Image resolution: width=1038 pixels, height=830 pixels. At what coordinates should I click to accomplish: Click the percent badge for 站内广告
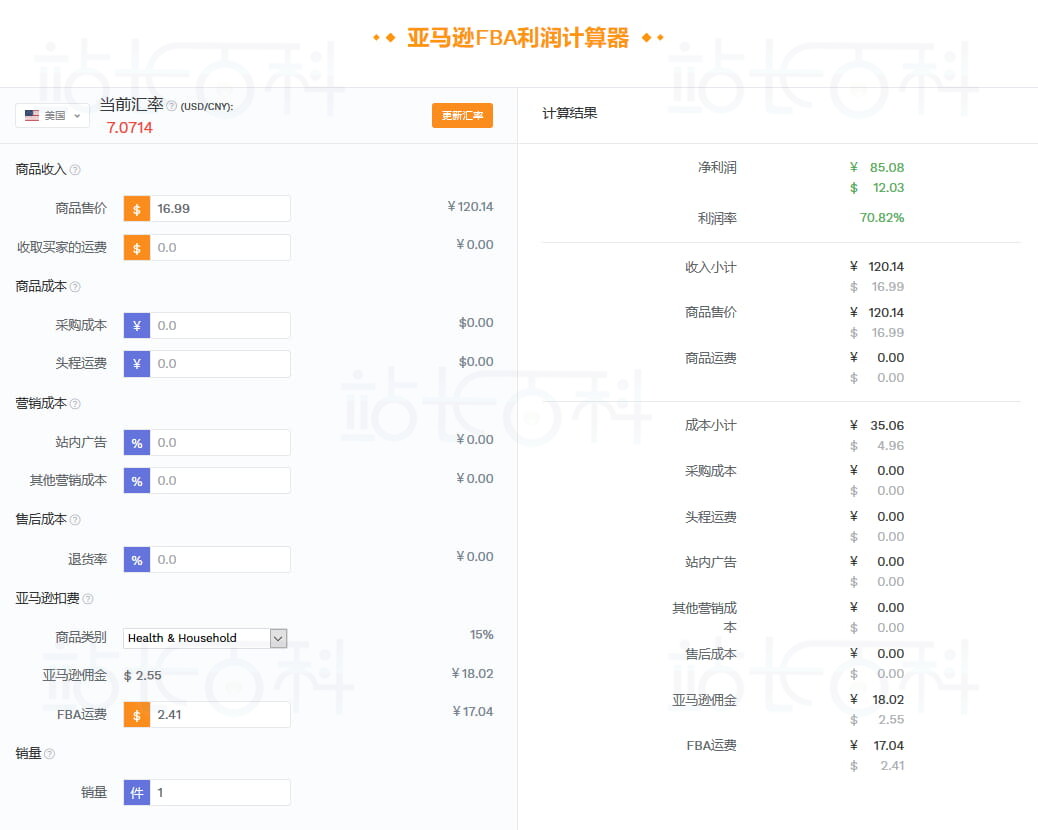click(137, 443)
